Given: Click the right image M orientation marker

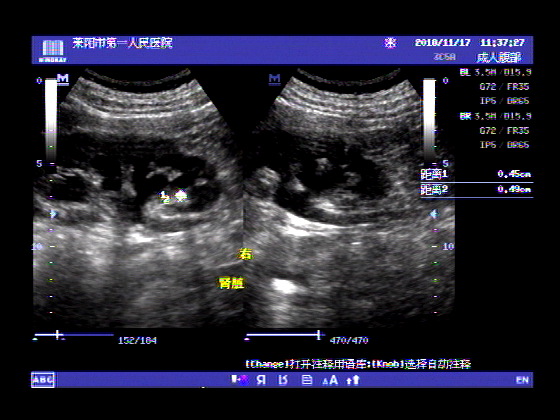Looking at the screenshot, I should pos(274,79).
